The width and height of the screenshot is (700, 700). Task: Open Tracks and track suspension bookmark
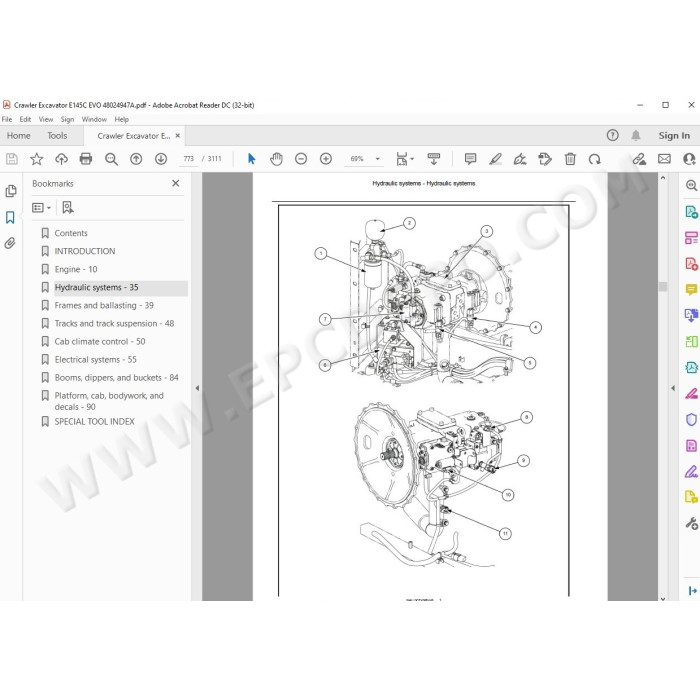pos(114,324)
